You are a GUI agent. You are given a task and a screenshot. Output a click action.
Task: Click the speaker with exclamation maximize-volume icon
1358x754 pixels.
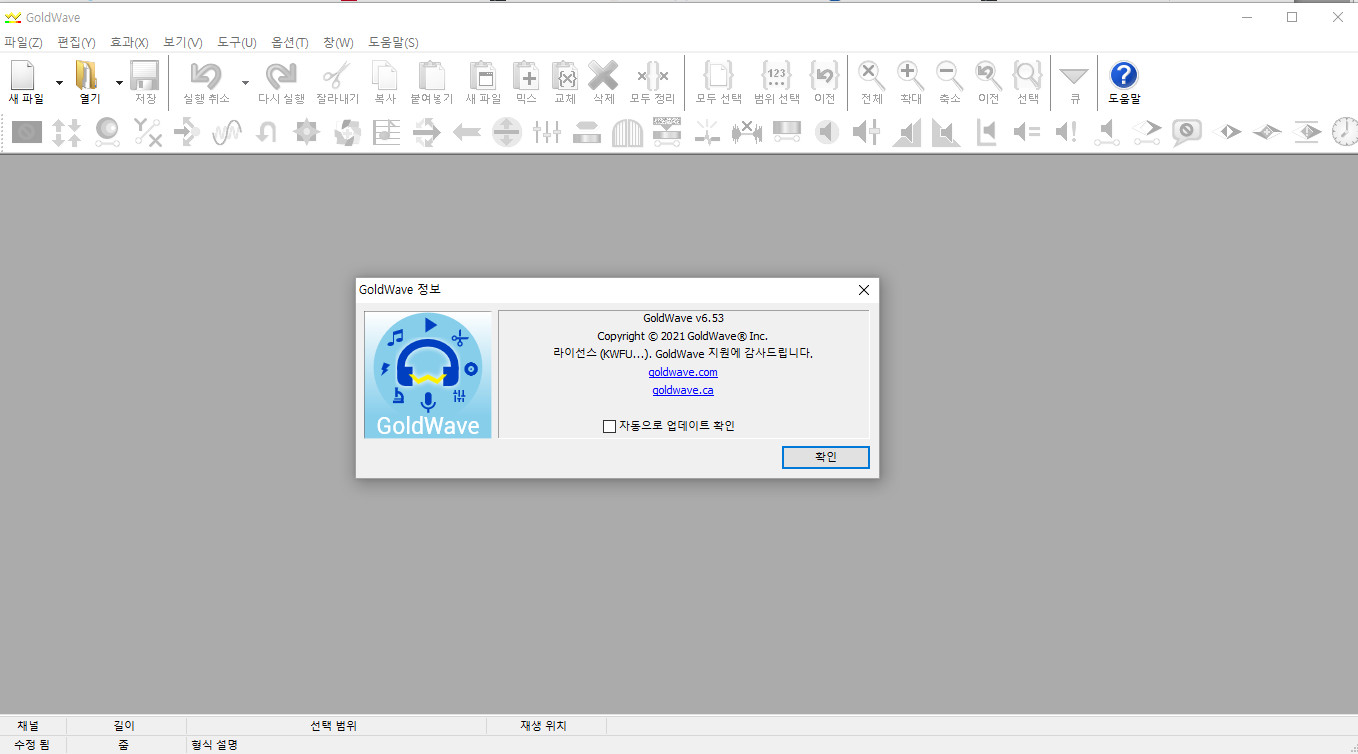tap(1067, 131)
